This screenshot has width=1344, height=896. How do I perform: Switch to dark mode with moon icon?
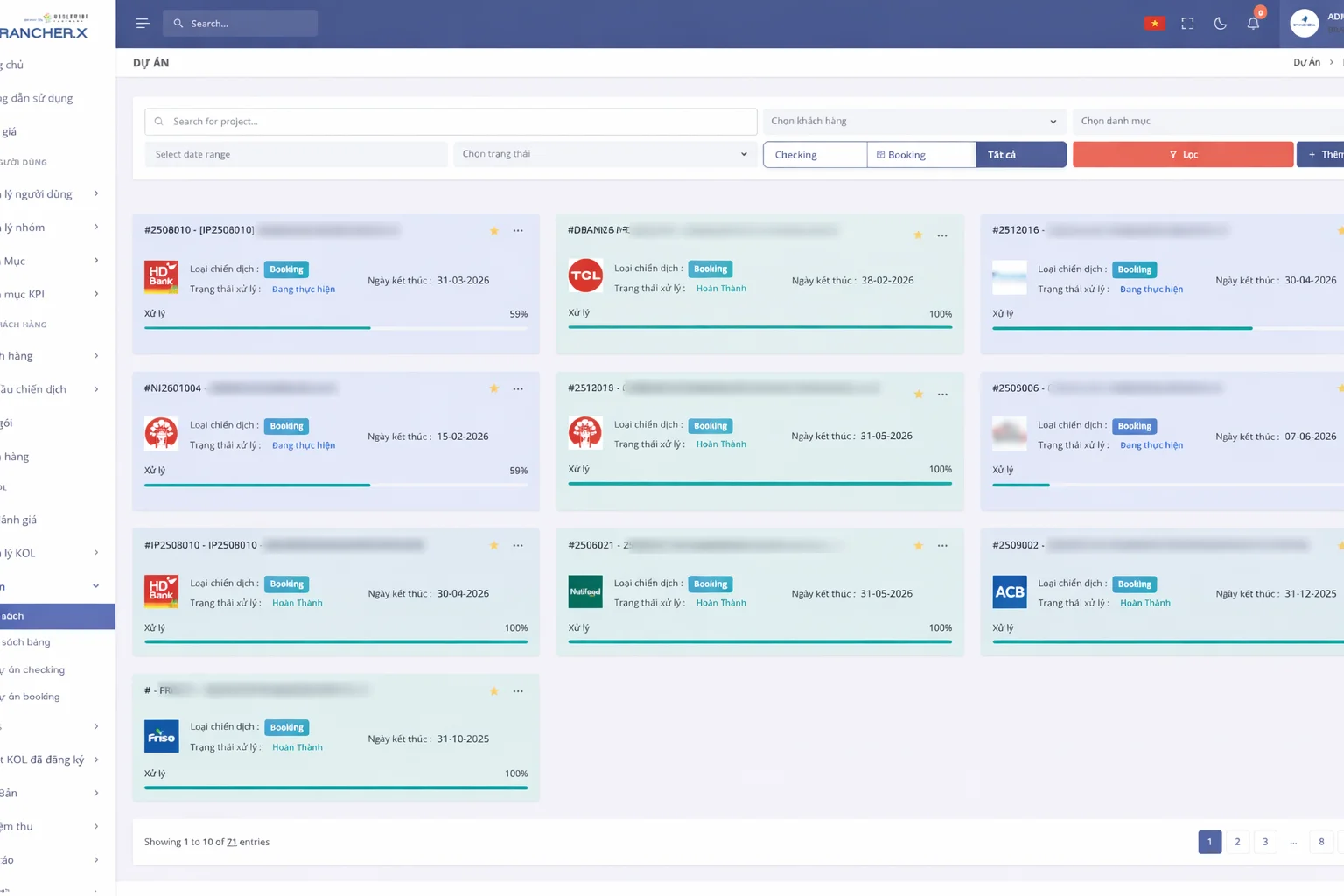tap(1220, 24)
